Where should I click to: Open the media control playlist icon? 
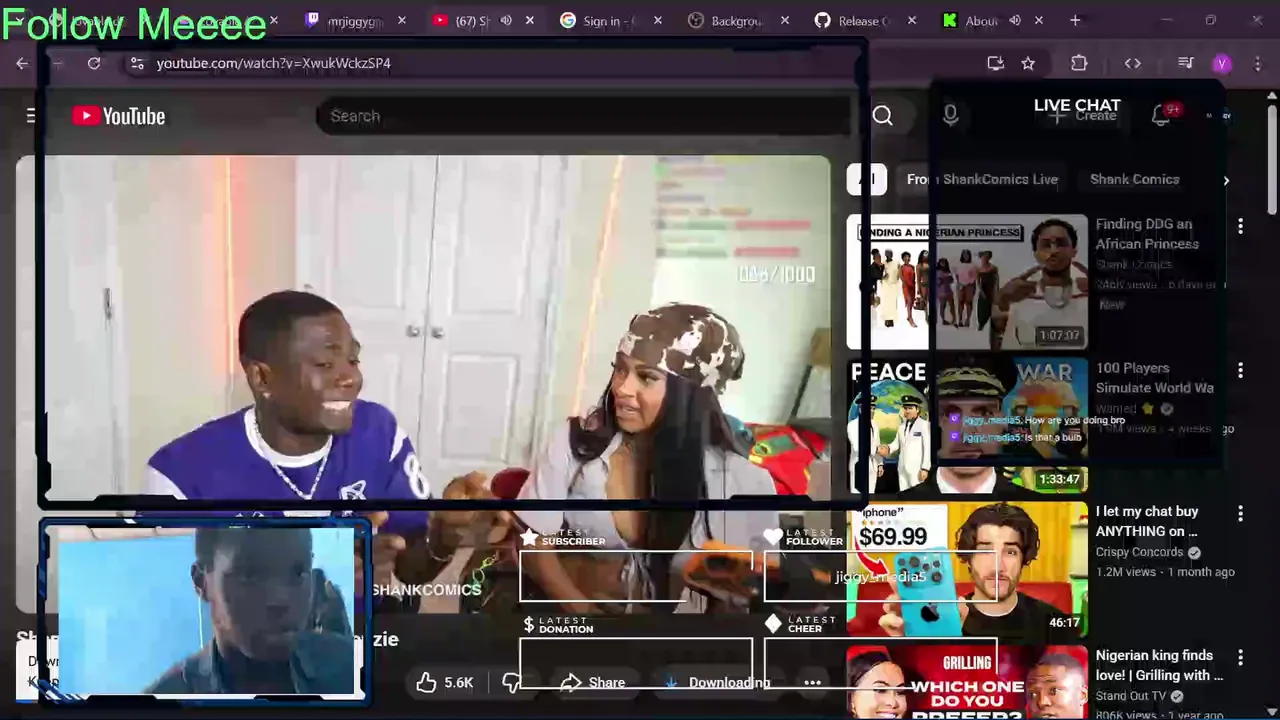click(1186, 63)
